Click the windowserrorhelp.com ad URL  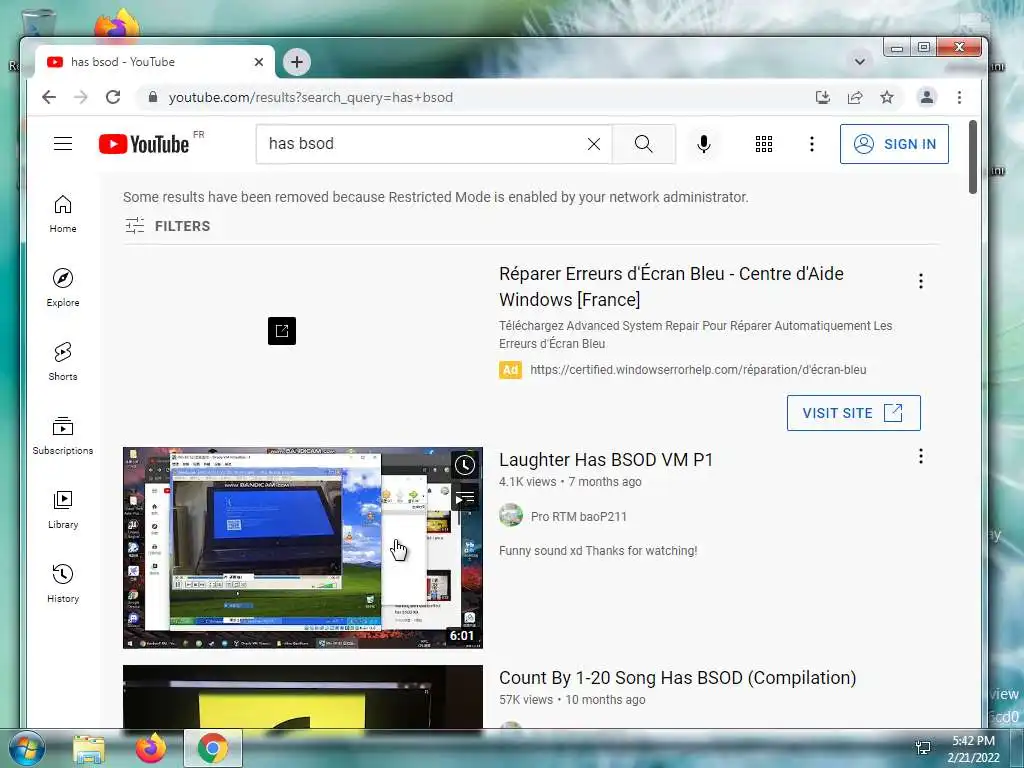point(698,370)
